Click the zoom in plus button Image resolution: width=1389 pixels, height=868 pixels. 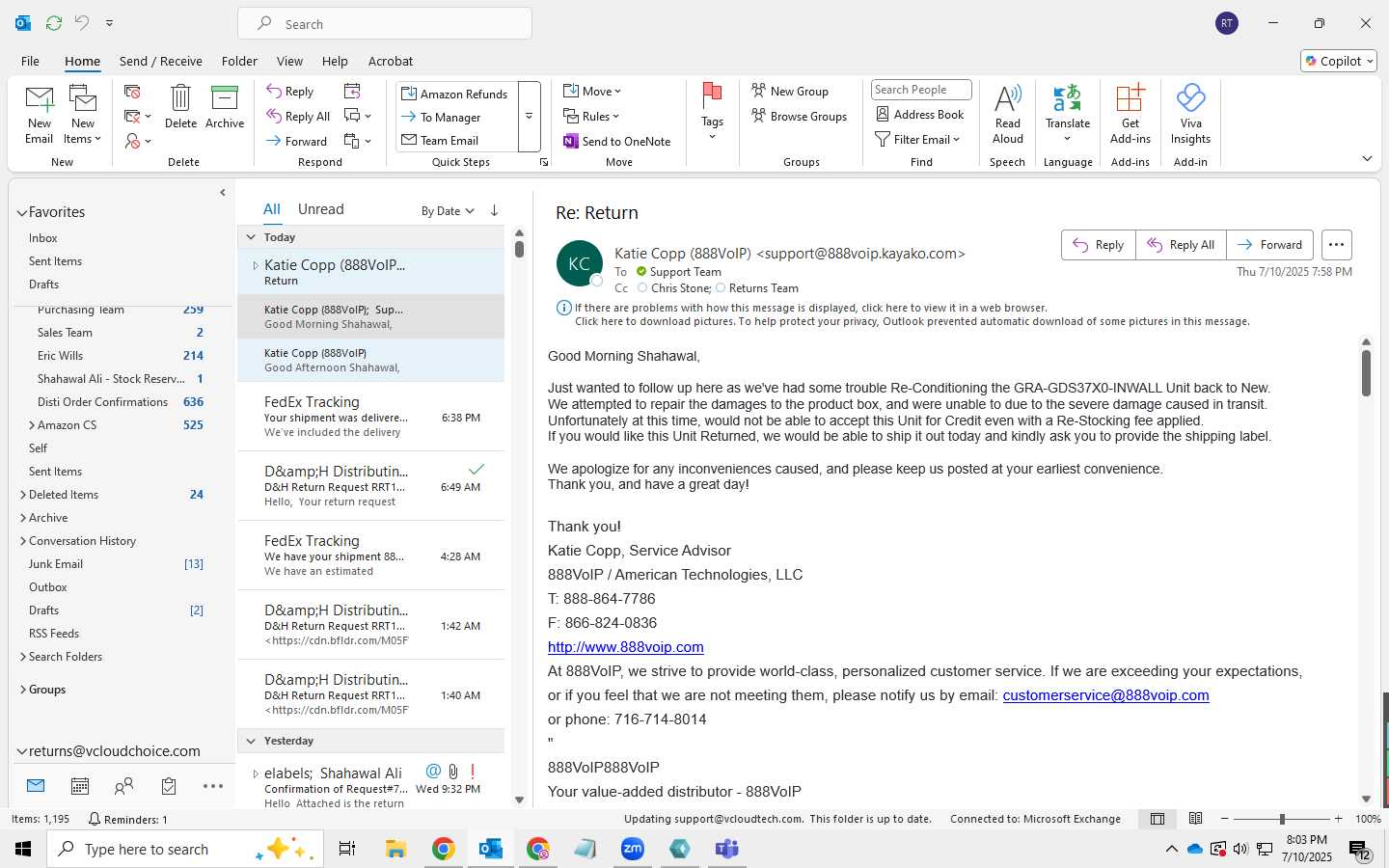1339,819
